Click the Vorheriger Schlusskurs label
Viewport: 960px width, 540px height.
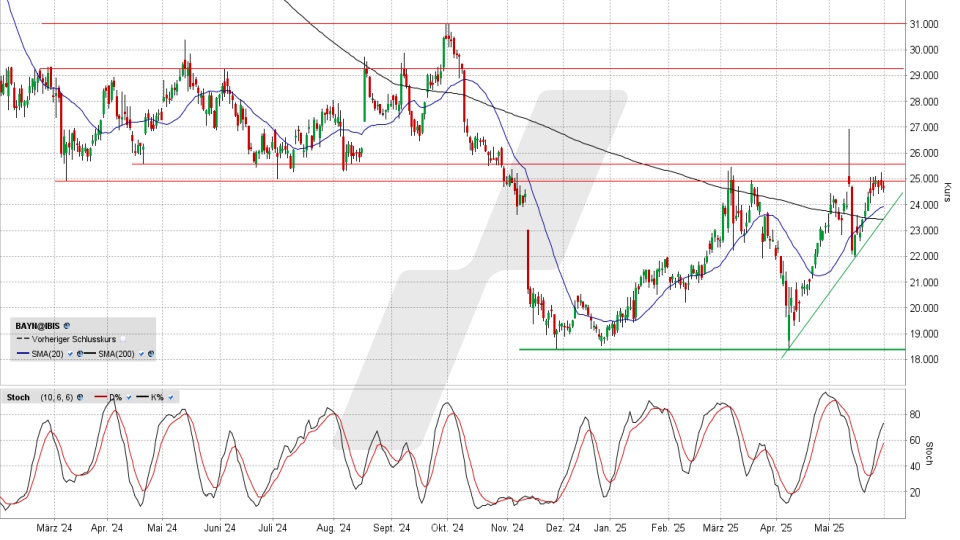[74, 339]
